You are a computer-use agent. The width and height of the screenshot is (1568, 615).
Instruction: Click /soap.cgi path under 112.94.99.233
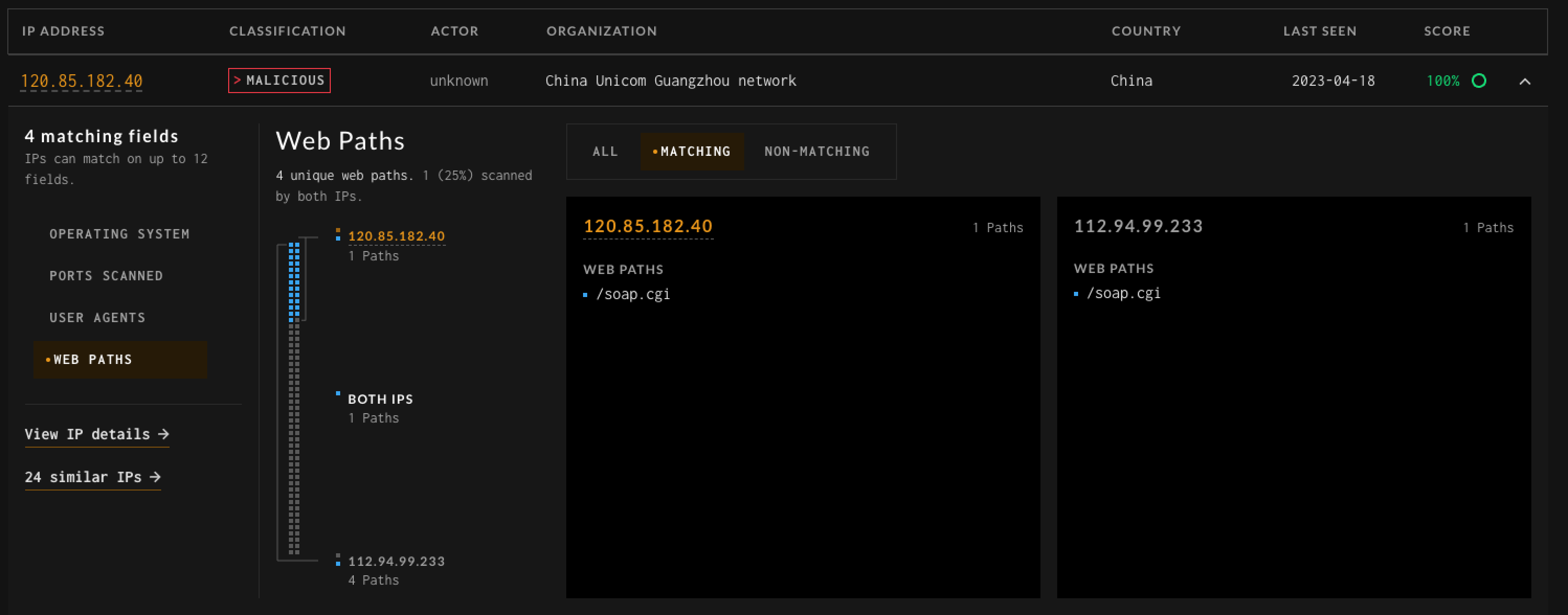pos(1123,293)
